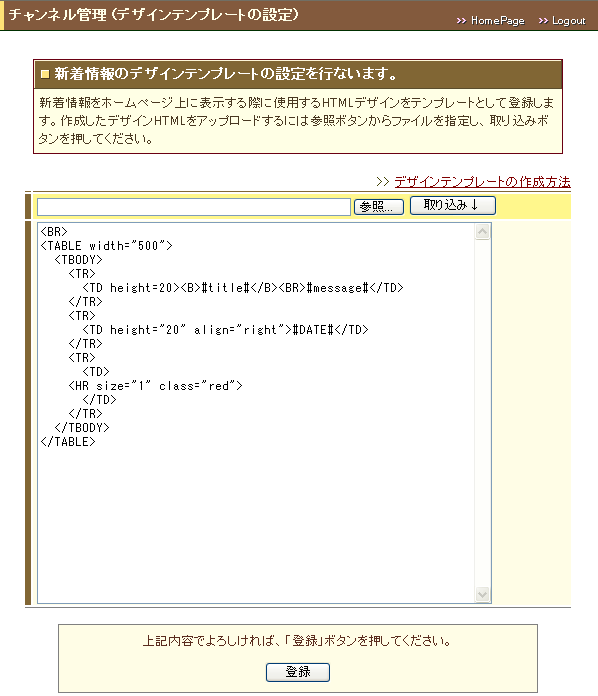Screen dimensions: 598x696
Task: Focus the file path input field
Action: [194, 207]
